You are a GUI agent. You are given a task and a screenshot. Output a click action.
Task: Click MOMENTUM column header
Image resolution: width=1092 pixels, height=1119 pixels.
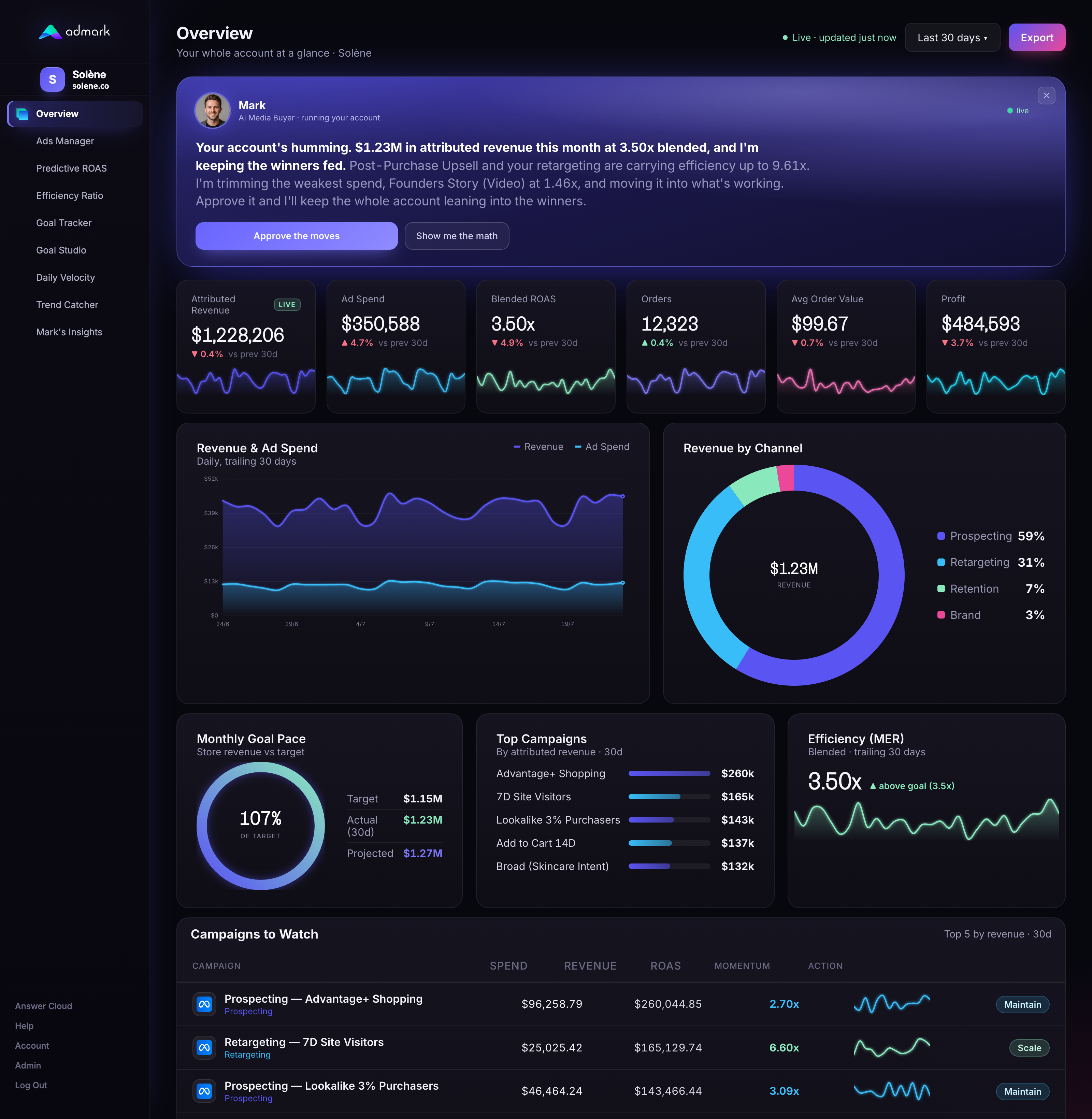point(742,966)
